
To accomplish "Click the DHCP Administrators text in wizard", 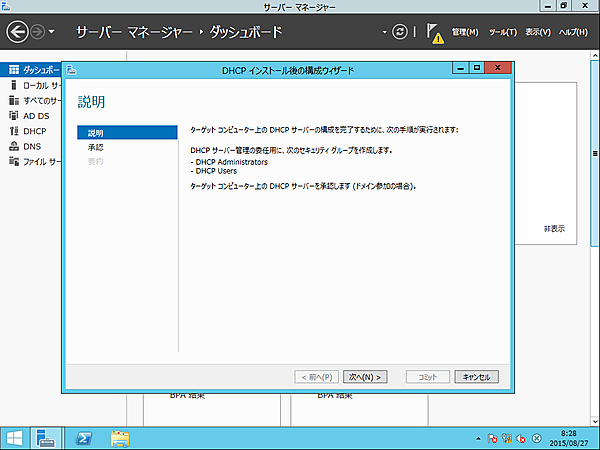I will pos(232,162).
